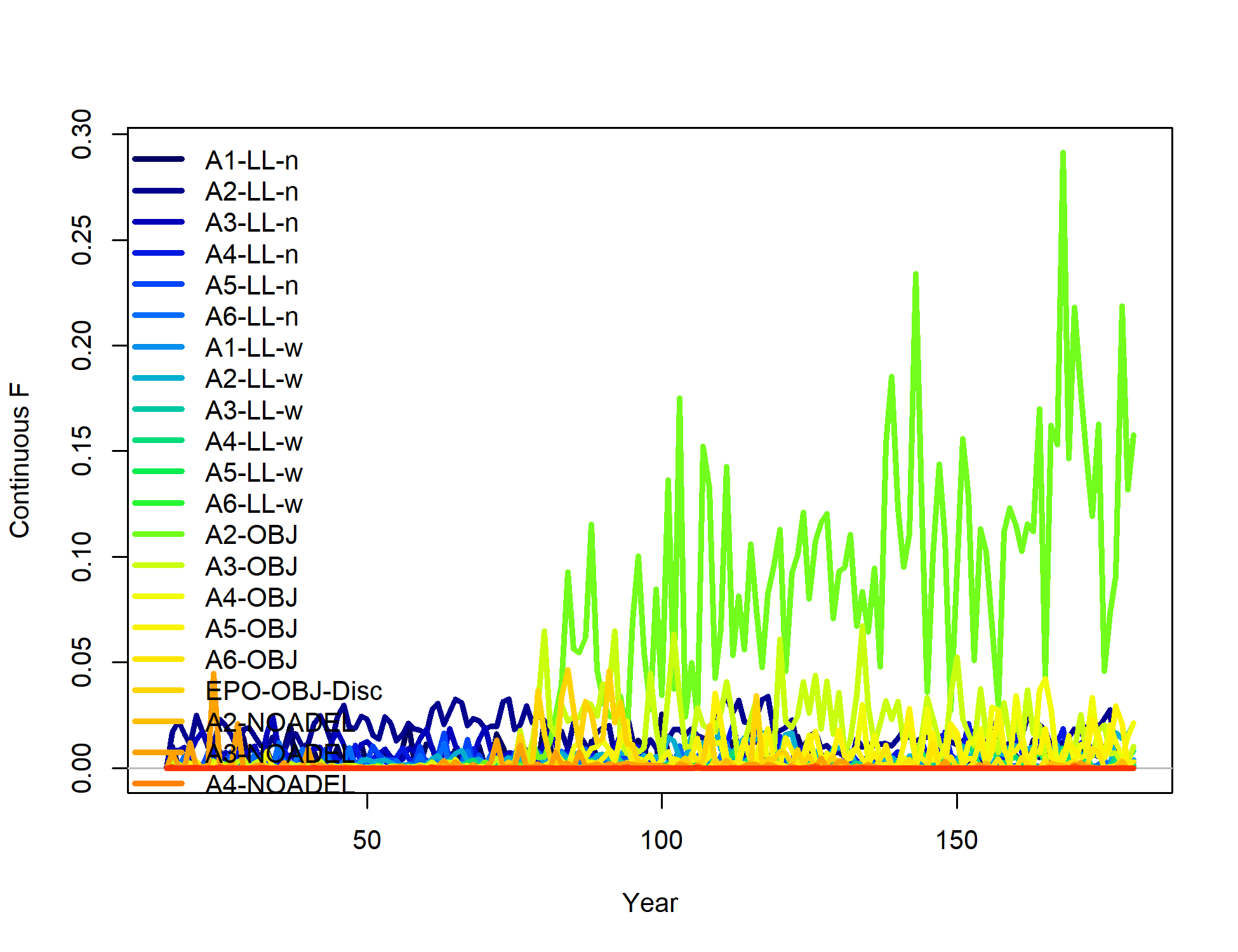
Task: Click the A6-OBJ yellow legend swatch
Action: pyautogui.click(x=159, y=659)
